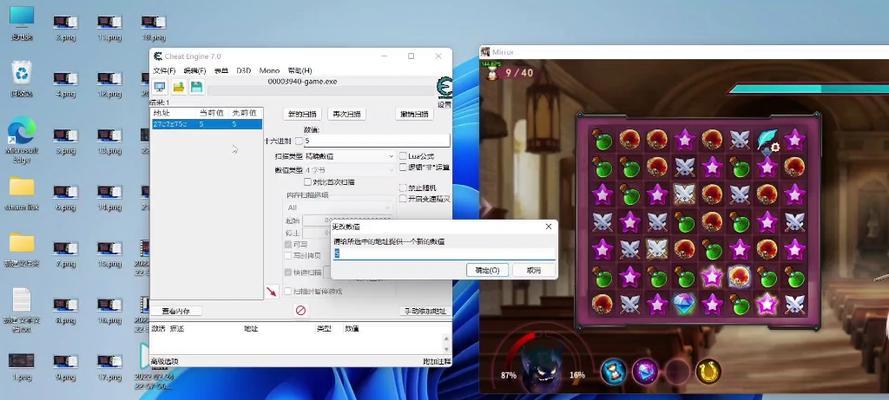Open the 帮助(H) menu

point(300,70)
